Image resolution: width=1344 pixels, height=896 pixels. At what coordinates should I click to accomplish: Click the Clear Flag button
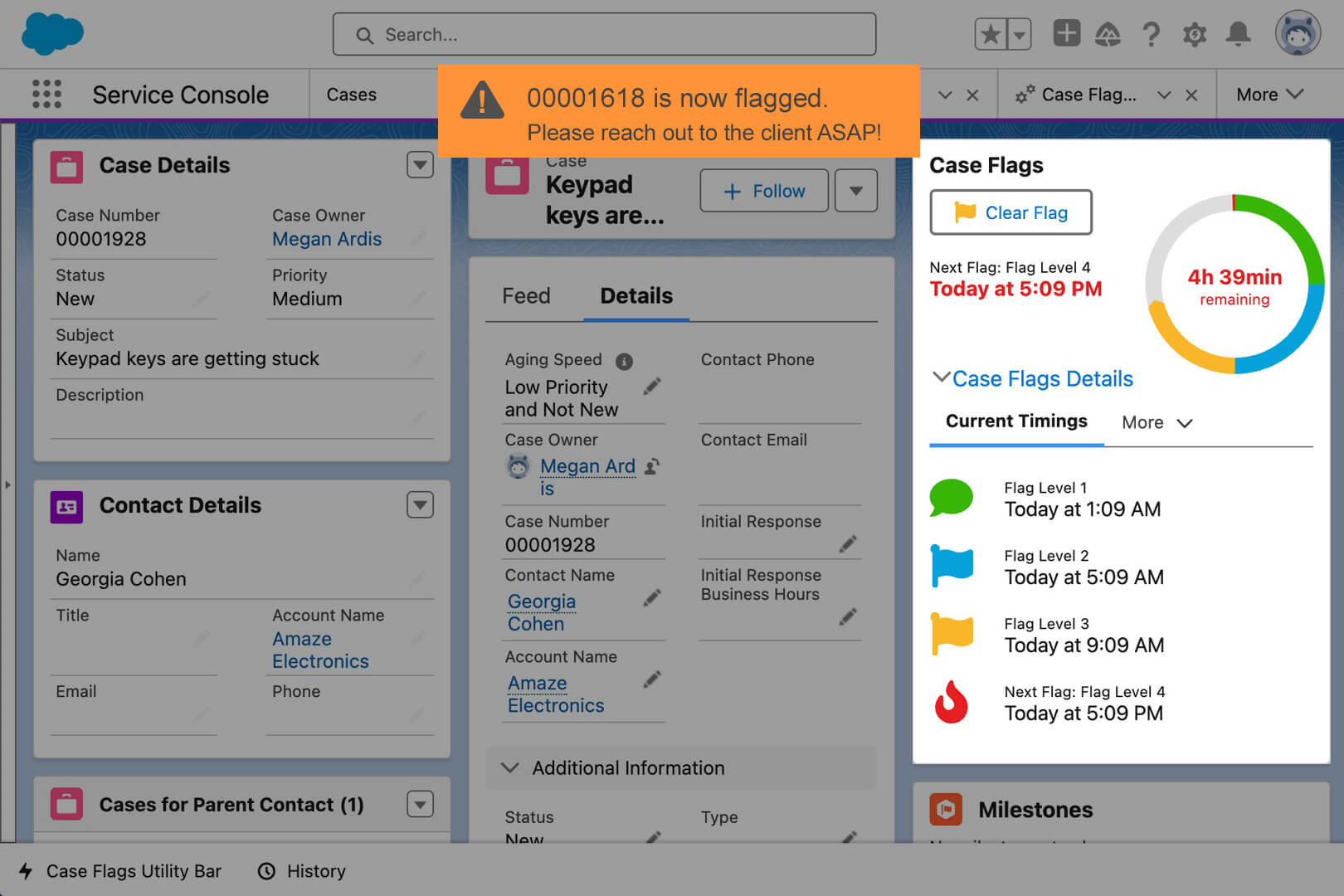click(x=1010, y=212)
